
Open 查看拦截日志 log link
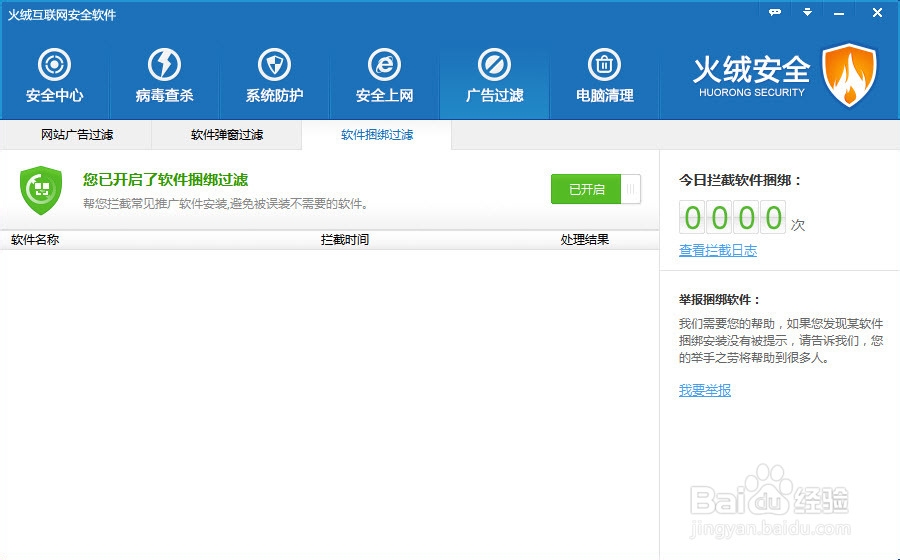click(x=717, y=250)
